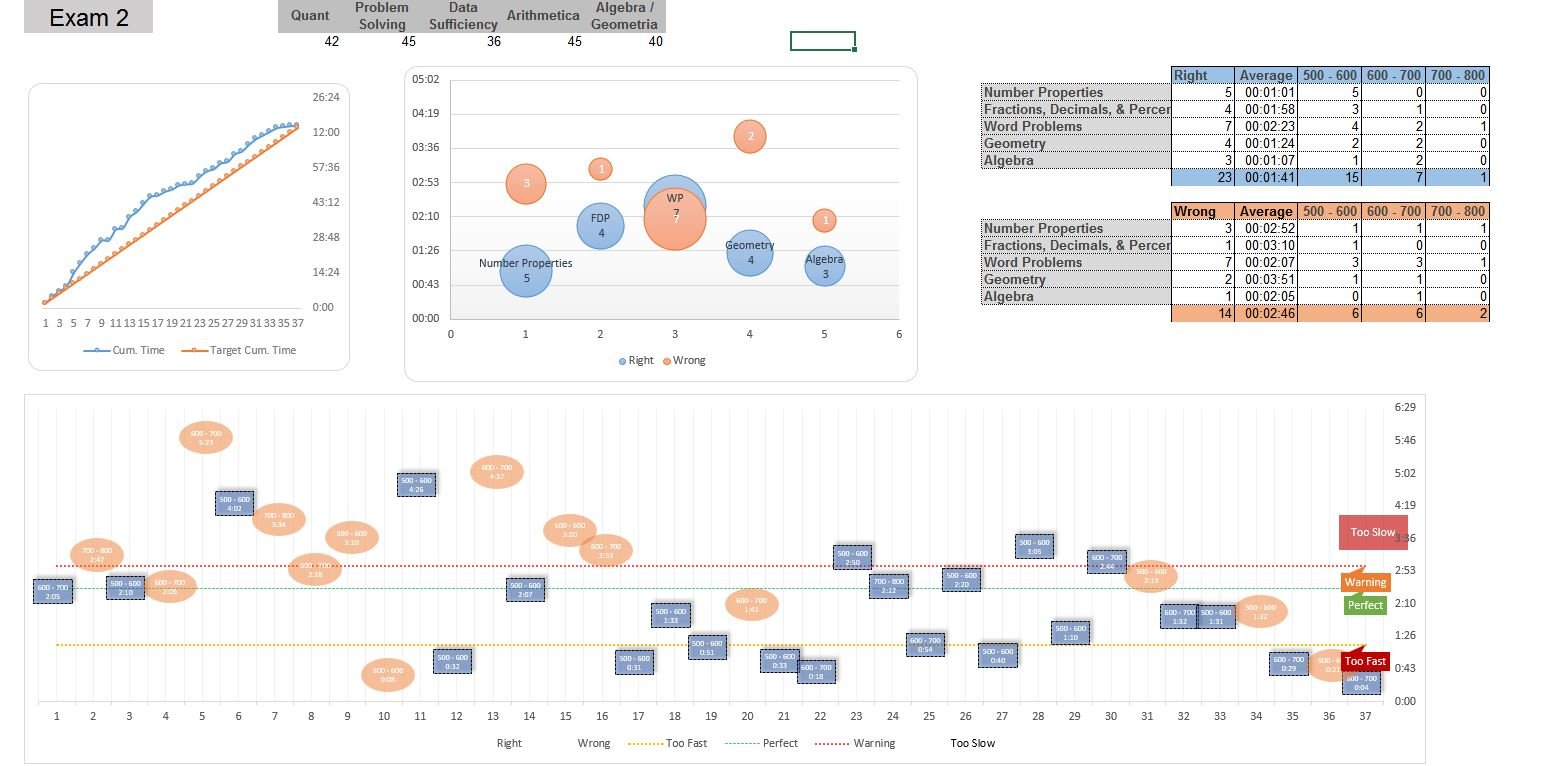
Task: Select the orange 5:23 data label
Action: point(206,437)
